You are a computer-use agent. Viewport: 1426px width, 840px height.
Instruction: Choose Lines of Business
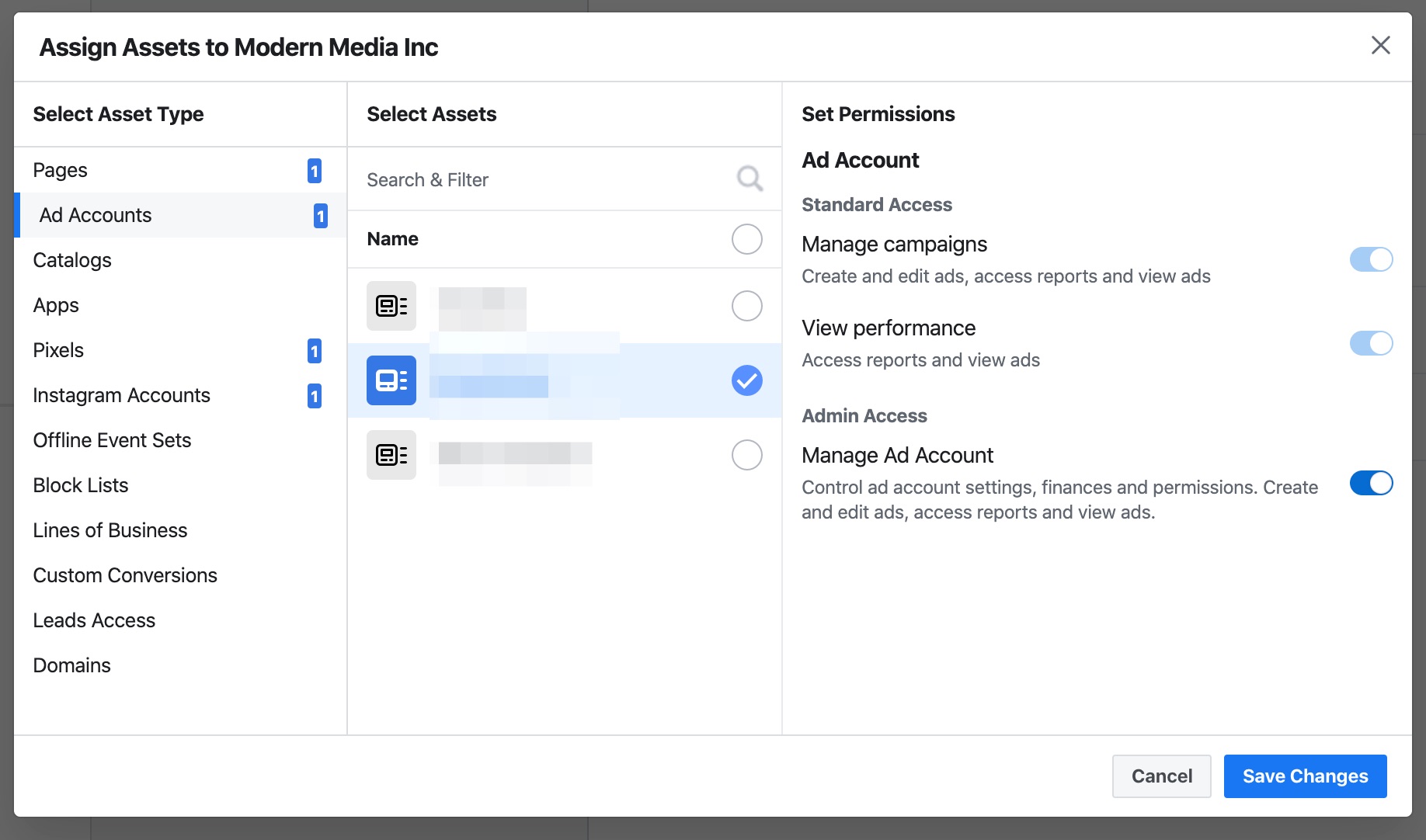(x=180, y=530)
